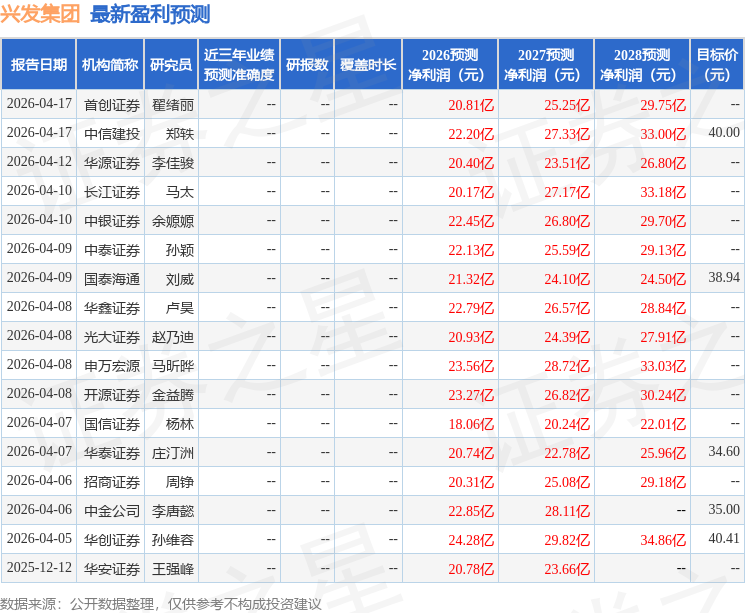Click analyst name 刘威
Viewport: 745px width, 613px height.
pos(180,279)
